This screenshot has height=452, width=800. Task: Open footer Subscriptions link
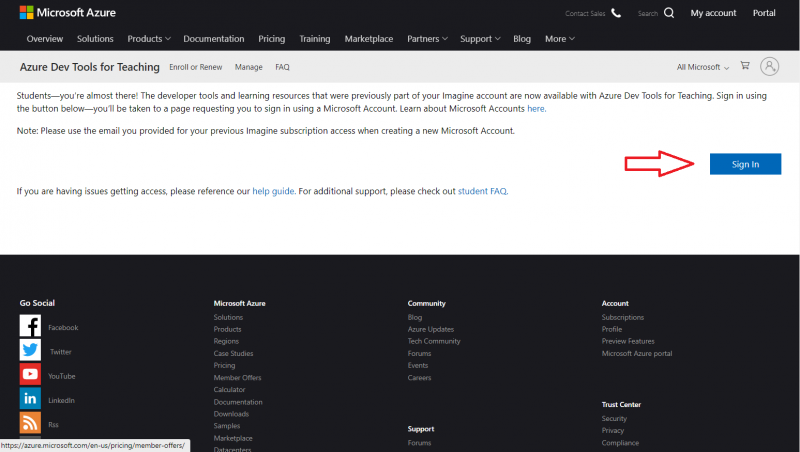pyautogui.click(x=622, y=317)
